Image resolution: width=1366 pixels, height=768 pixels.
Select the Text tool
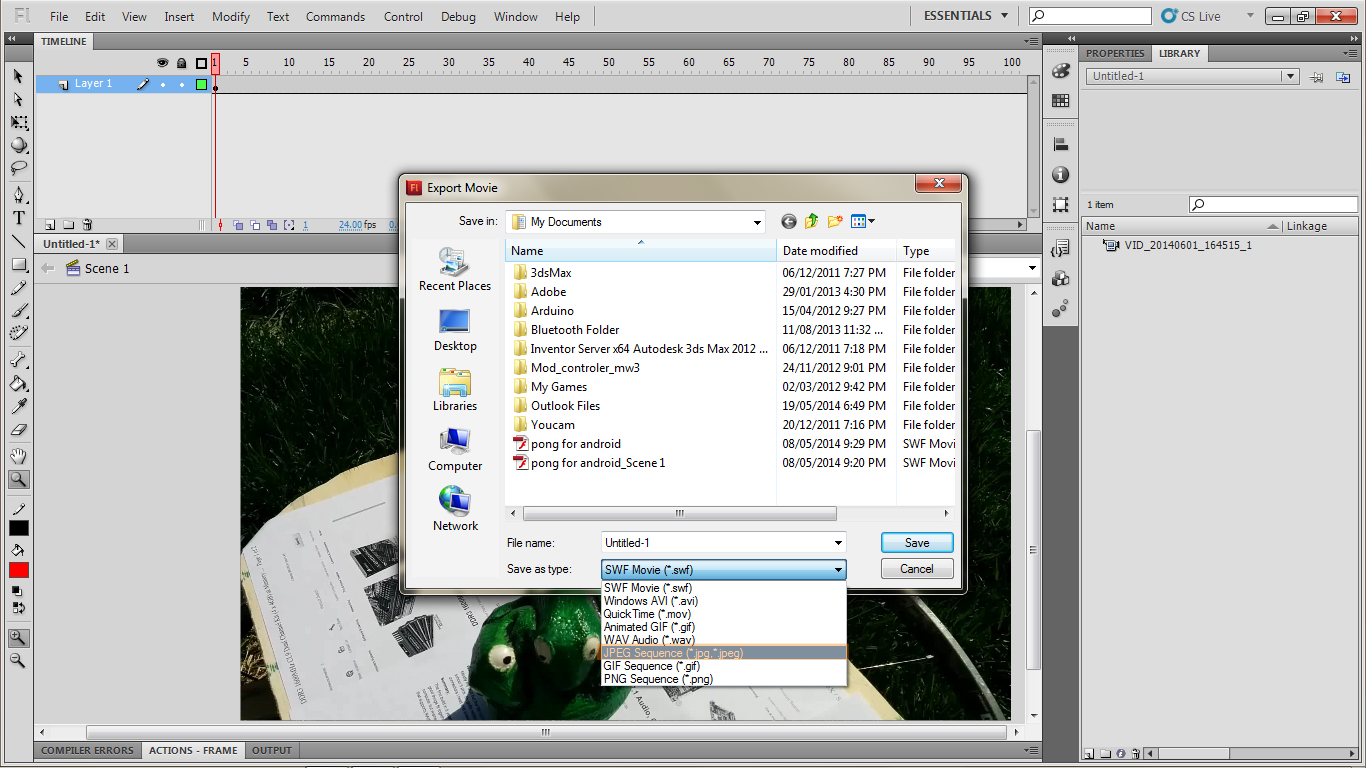click(18, 218)
